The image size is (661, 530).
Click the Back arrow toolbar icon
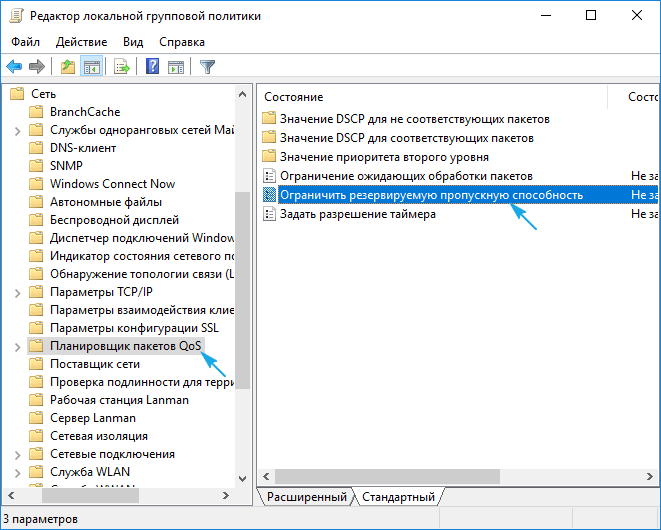point(14,67)
